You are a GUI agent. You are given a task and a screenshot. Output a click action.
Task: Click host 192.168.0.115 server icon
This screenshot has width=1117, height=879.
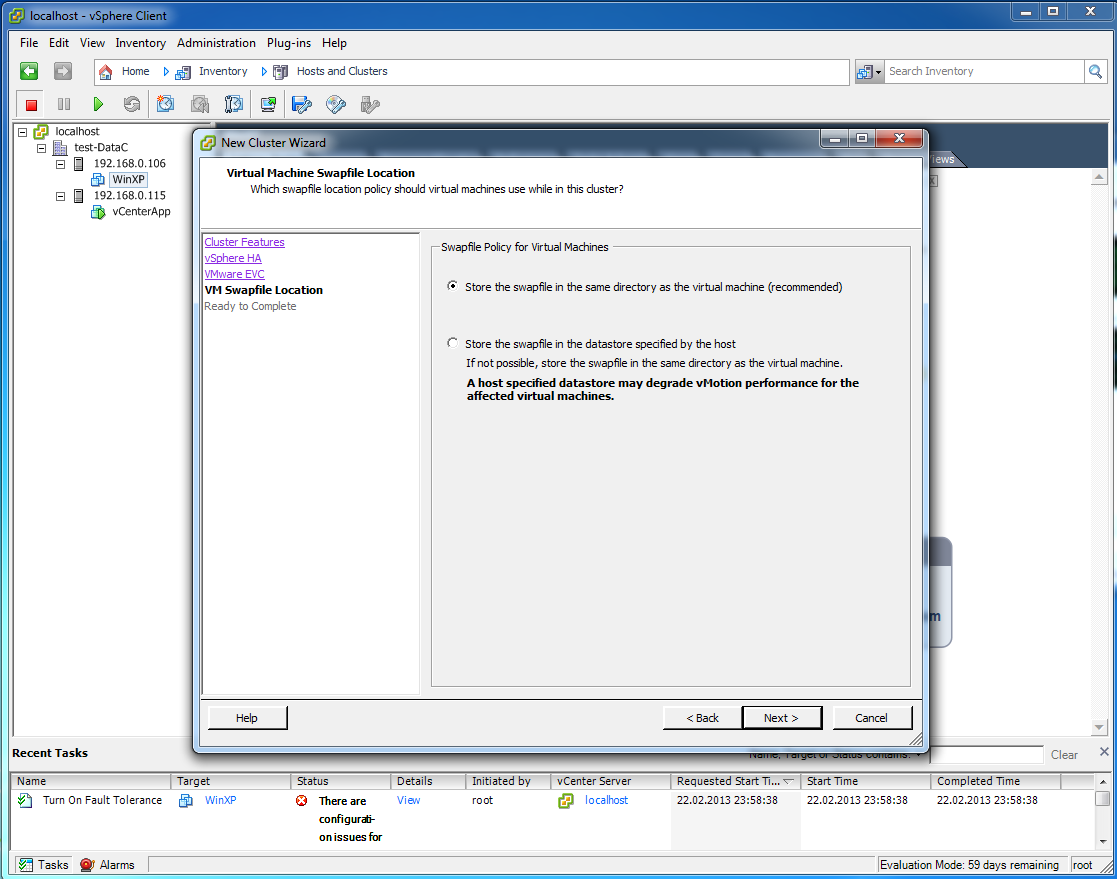pyautogui.click(x=79, y=196)
